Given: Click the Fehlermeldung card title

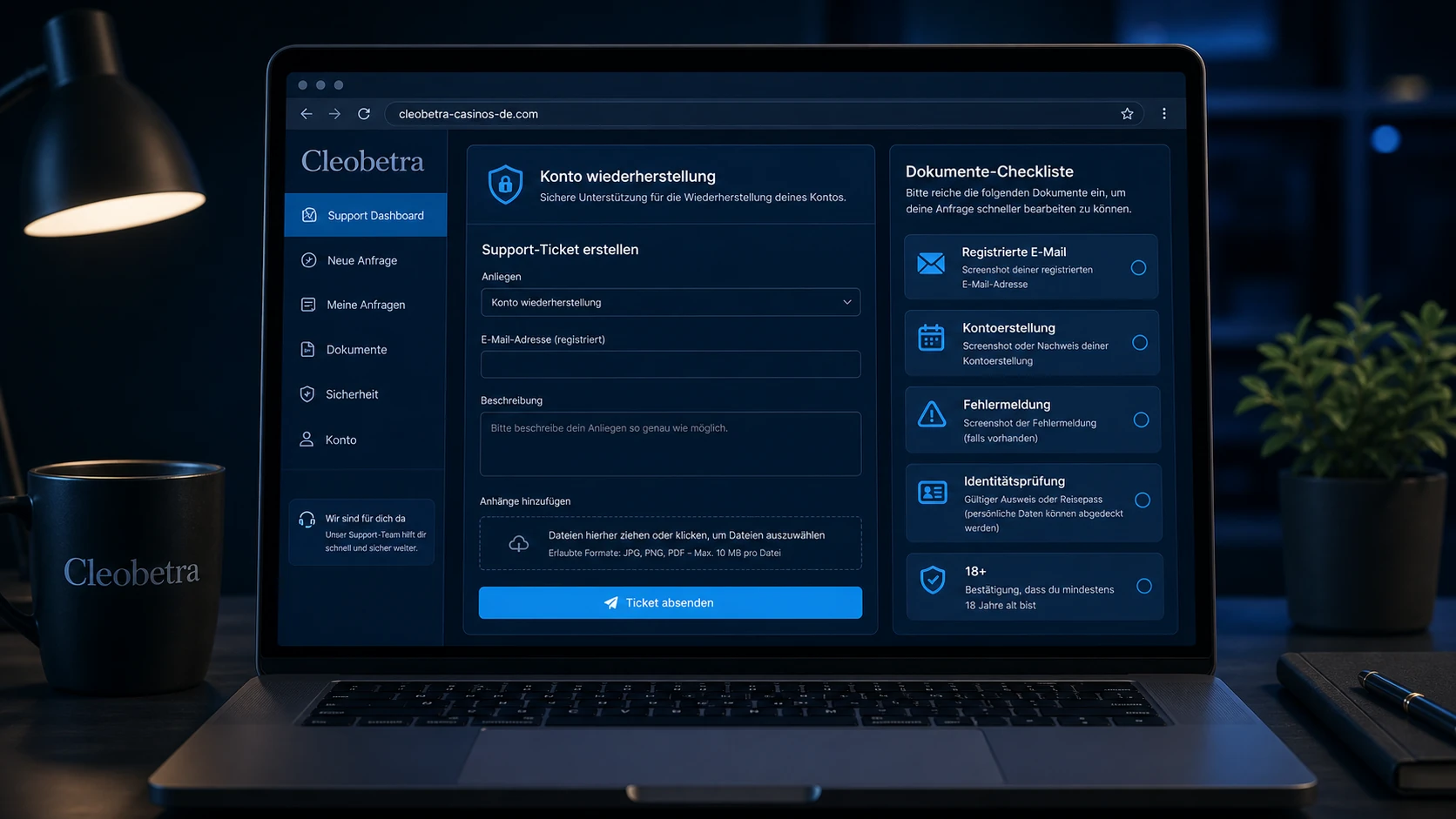Looking at the screenshot, I should pyautogui.click(x=1007, y=405).
